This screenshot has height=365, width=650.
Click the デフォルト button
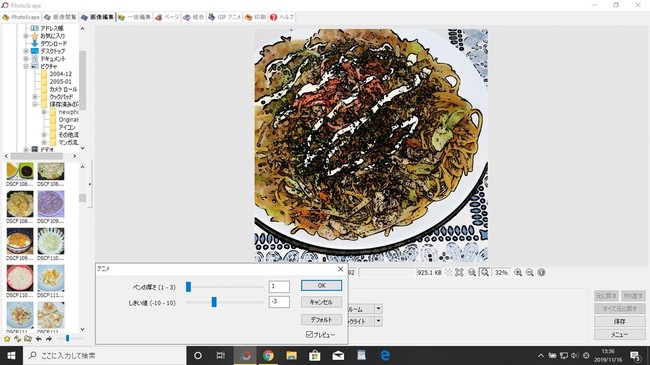point(321,320)
